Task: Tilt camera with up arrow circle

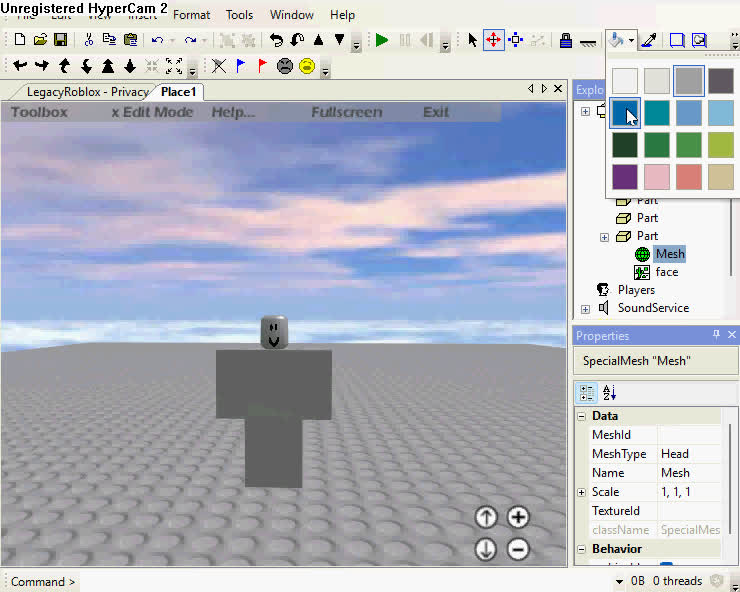Action: coord(486,517)
